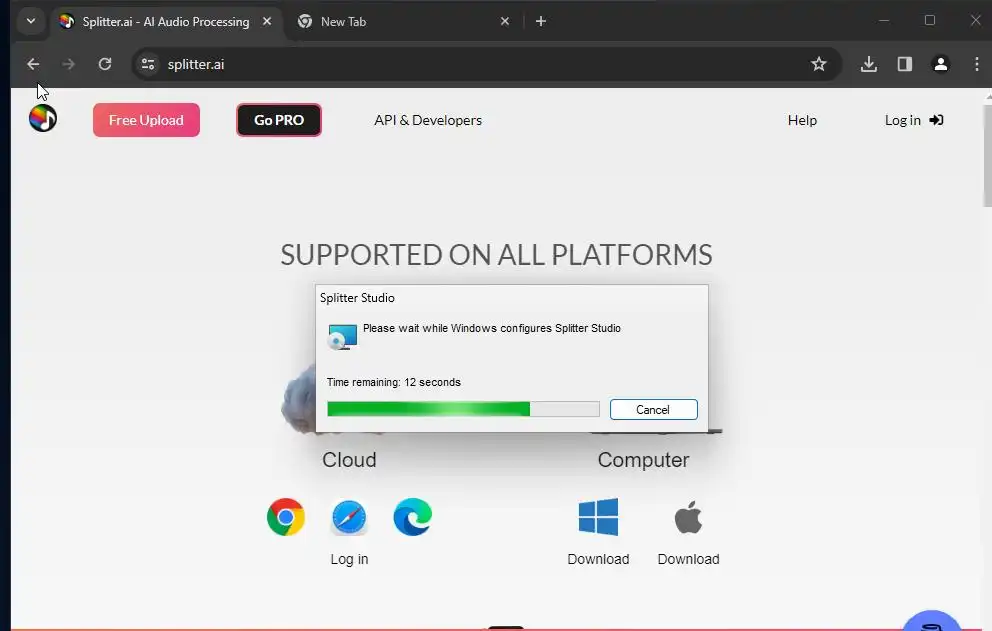Minimize the Chrome window
This screenshot has width=992, height=631.
pyautogui.click(x=884, y=20)
